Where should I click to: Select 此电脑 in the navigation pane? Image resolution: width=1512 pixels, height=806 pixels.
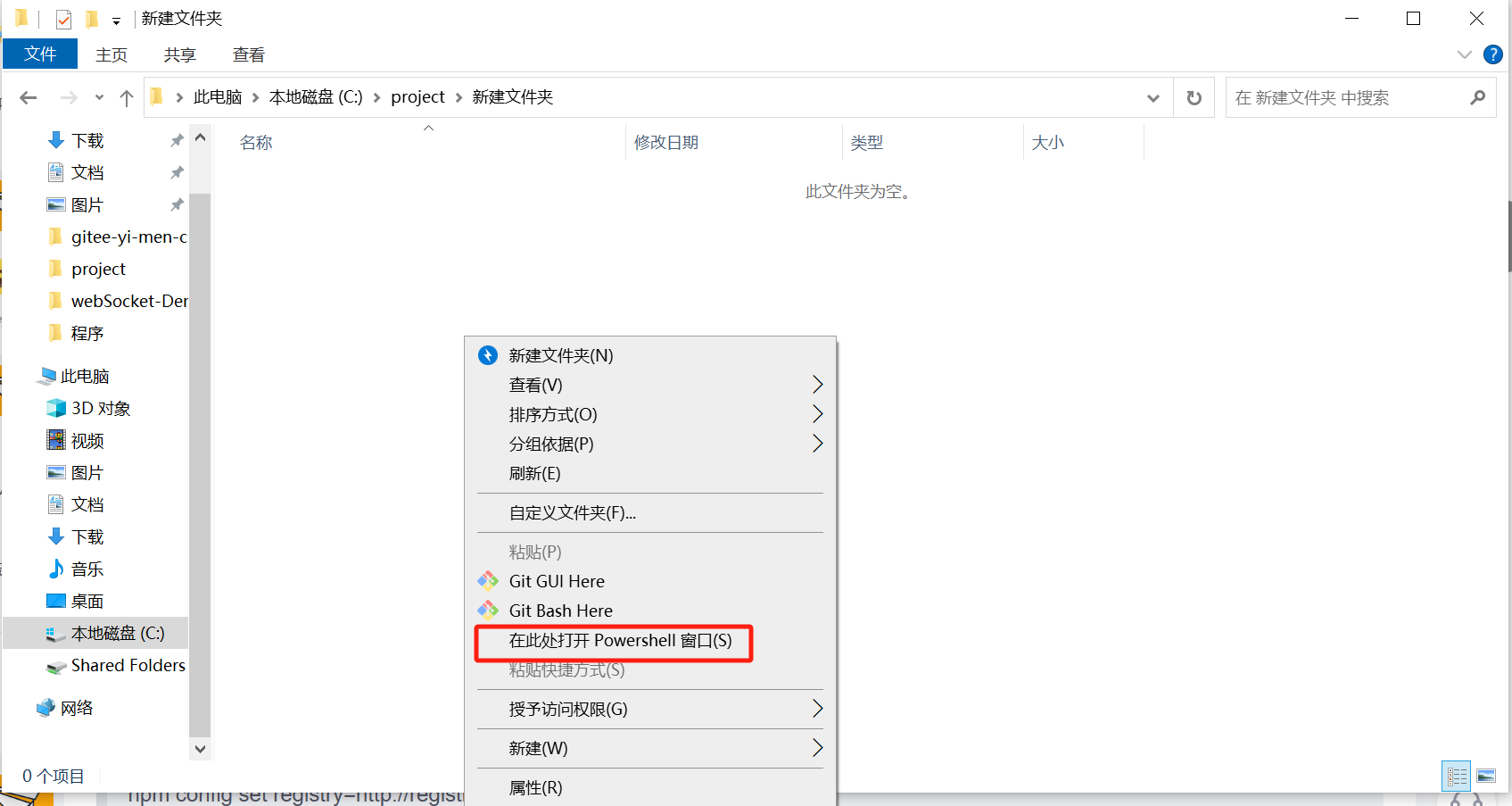click(73, 376)
